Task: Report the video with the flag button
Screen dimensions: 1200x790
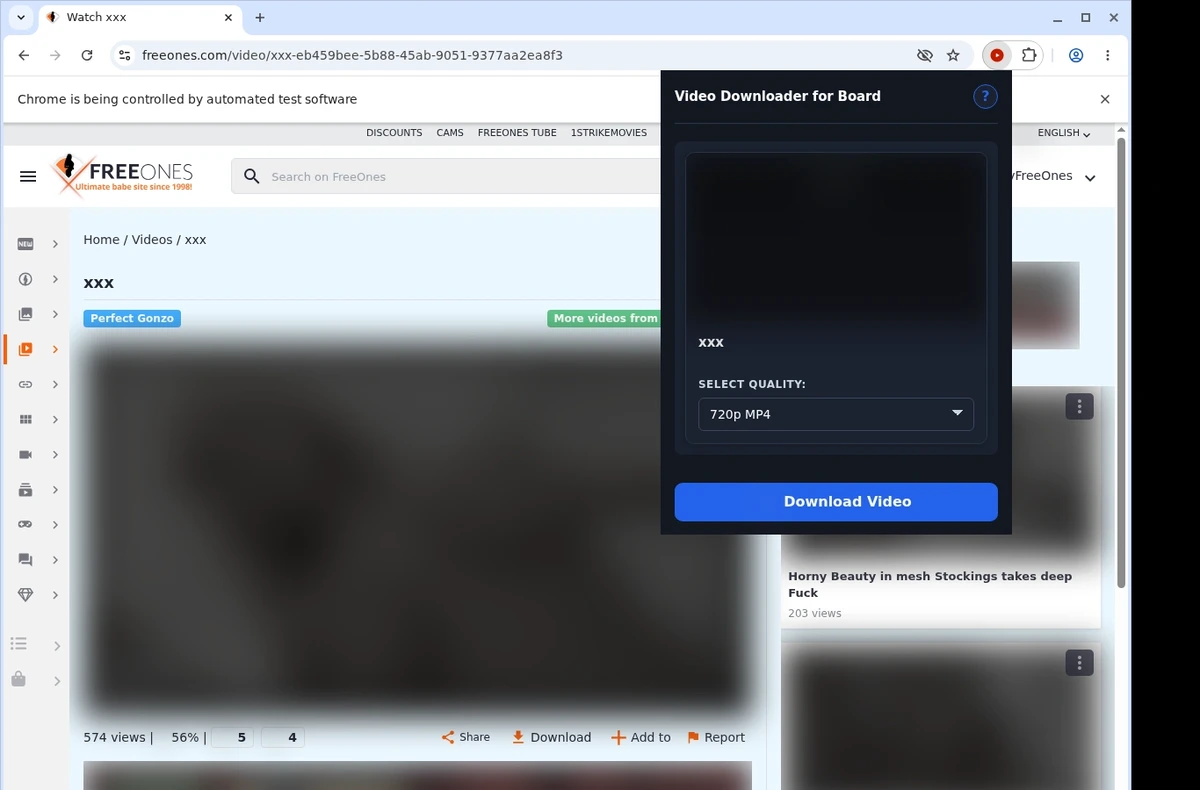Action: (x=716, y=737)
